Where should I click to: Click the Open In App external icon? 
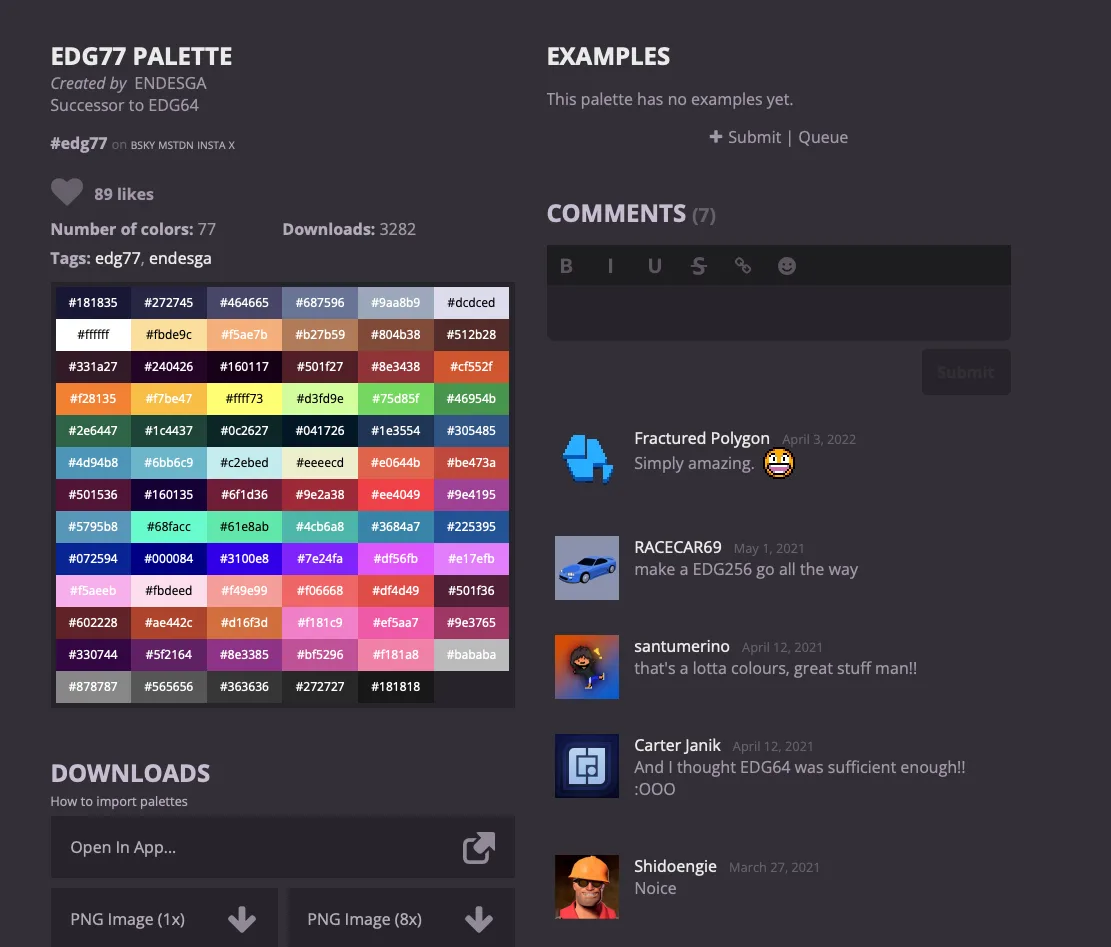478,848
